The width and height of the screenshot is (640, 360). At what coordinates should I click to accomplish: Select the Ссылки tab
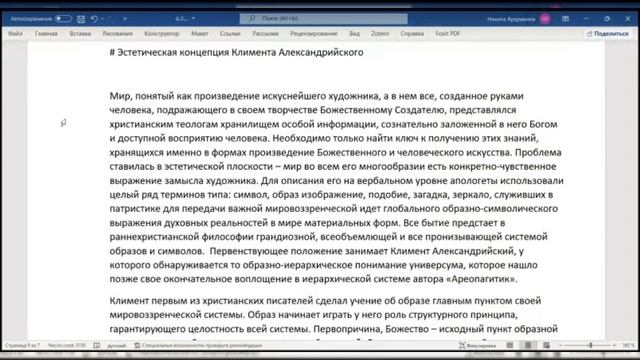click(230, 33)
